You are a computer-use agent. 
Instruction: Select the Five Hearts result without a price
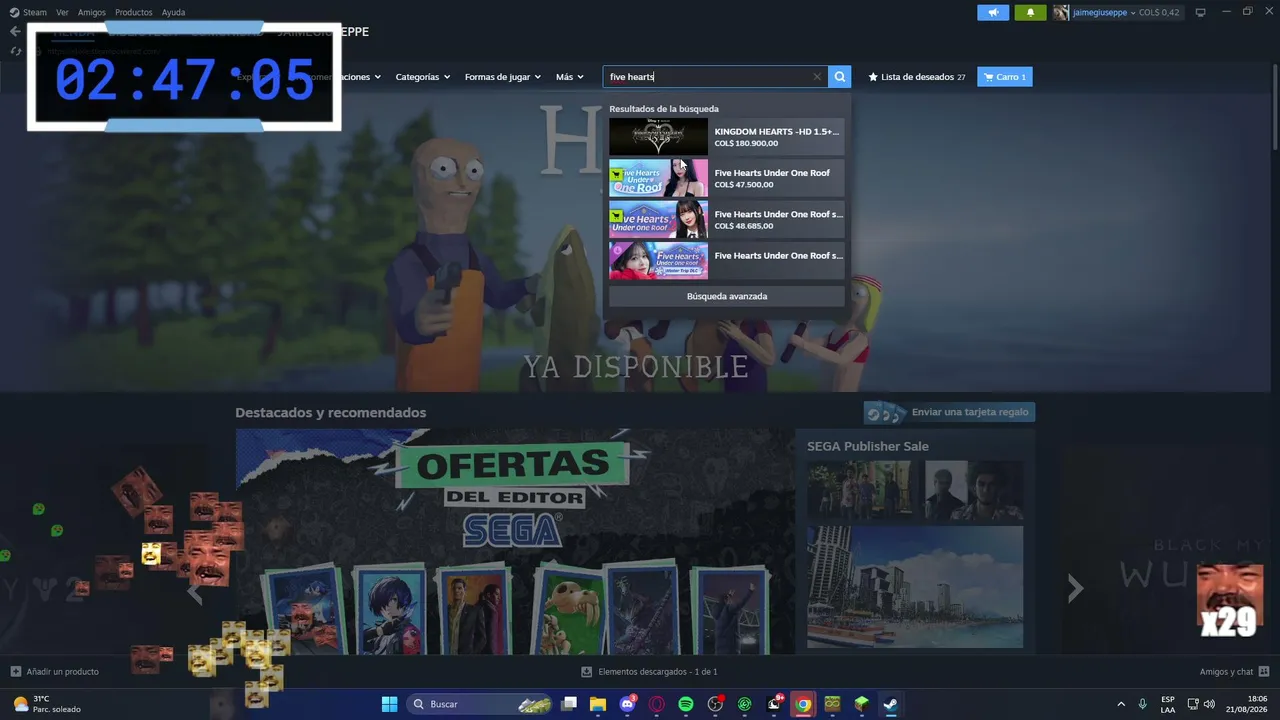[x=727, y=261]
